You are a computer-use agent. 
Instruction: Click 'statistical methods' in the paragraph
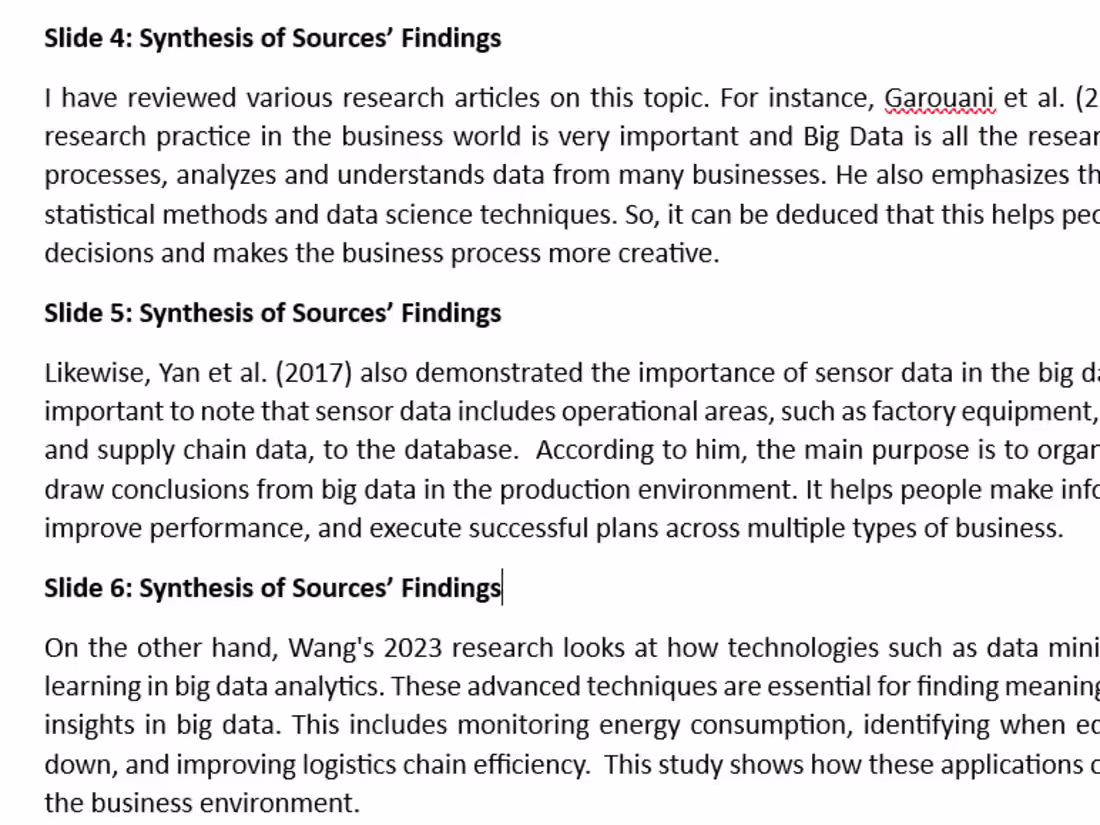click(156, 215)
